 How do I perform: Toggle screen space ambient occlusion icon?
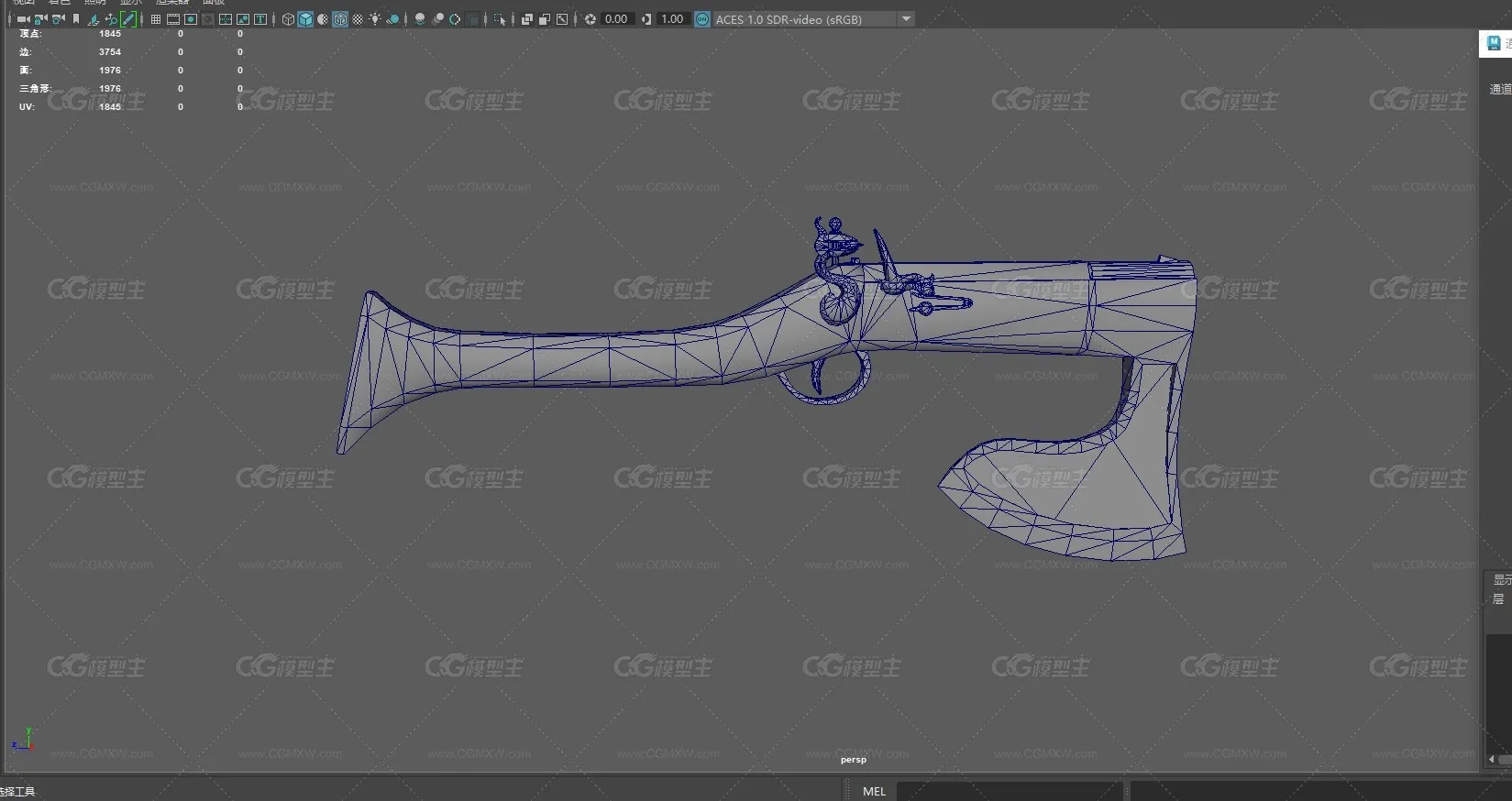tap(420, 19)
